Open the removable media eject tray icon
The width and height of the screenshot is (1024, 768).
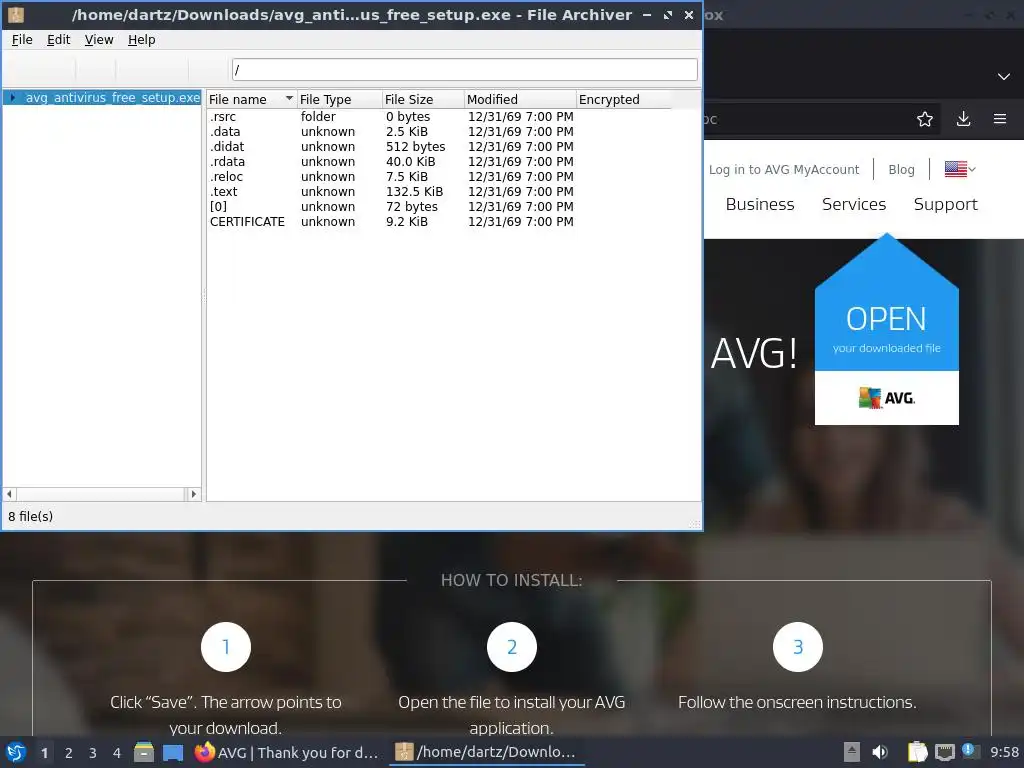coord(852,752)
